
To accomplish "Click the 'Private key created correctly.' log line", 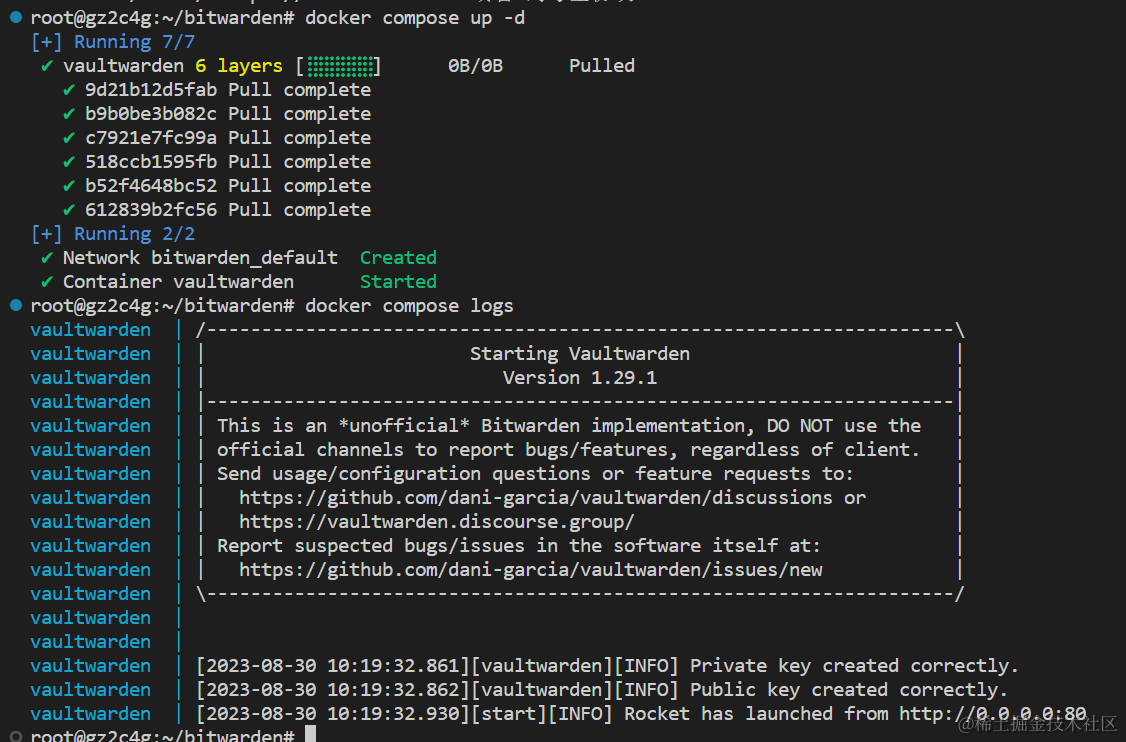I will (x=854, y=666).
